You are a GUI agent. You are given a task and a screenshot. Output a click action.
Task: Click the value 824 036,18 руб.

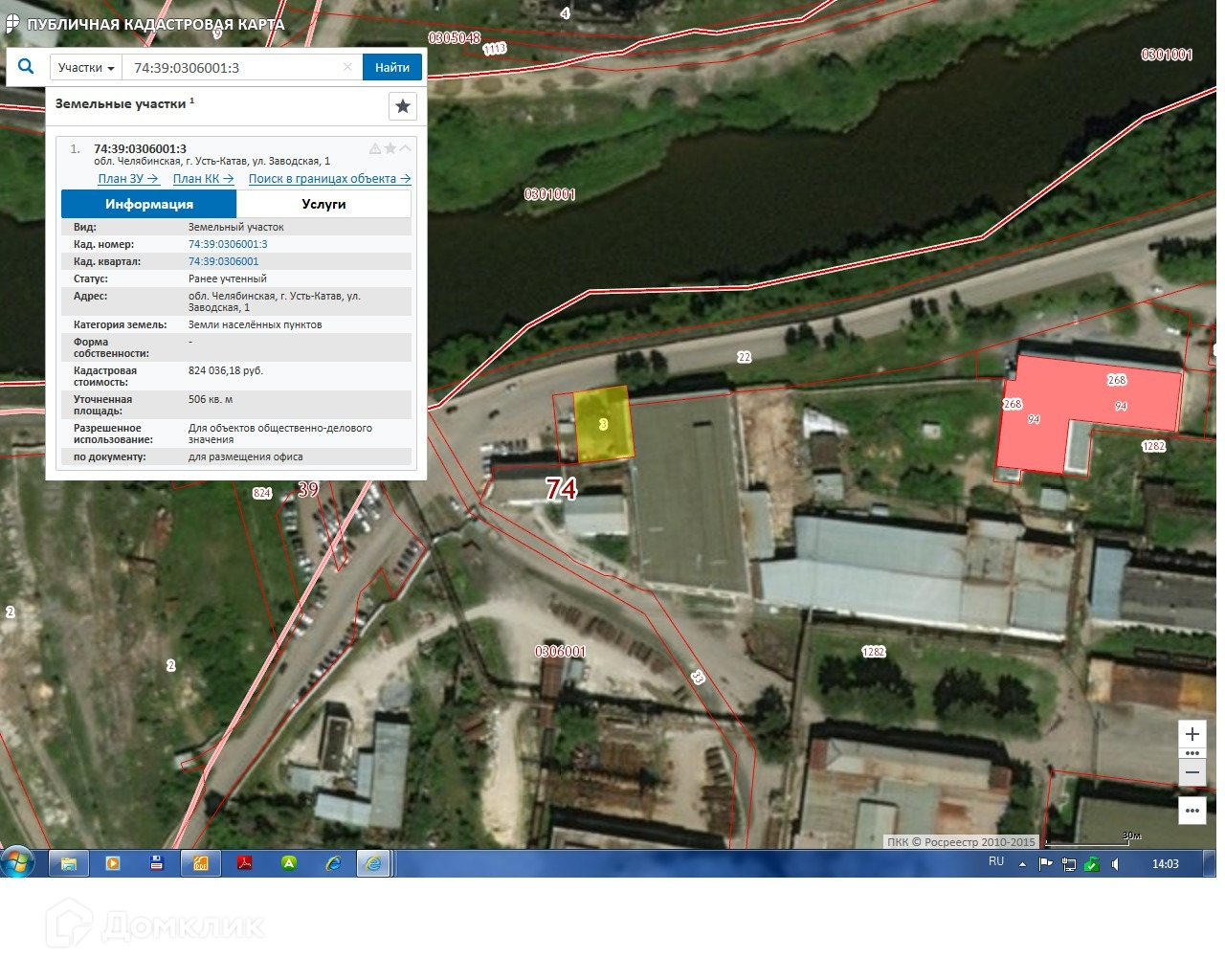tap(226, 371)
